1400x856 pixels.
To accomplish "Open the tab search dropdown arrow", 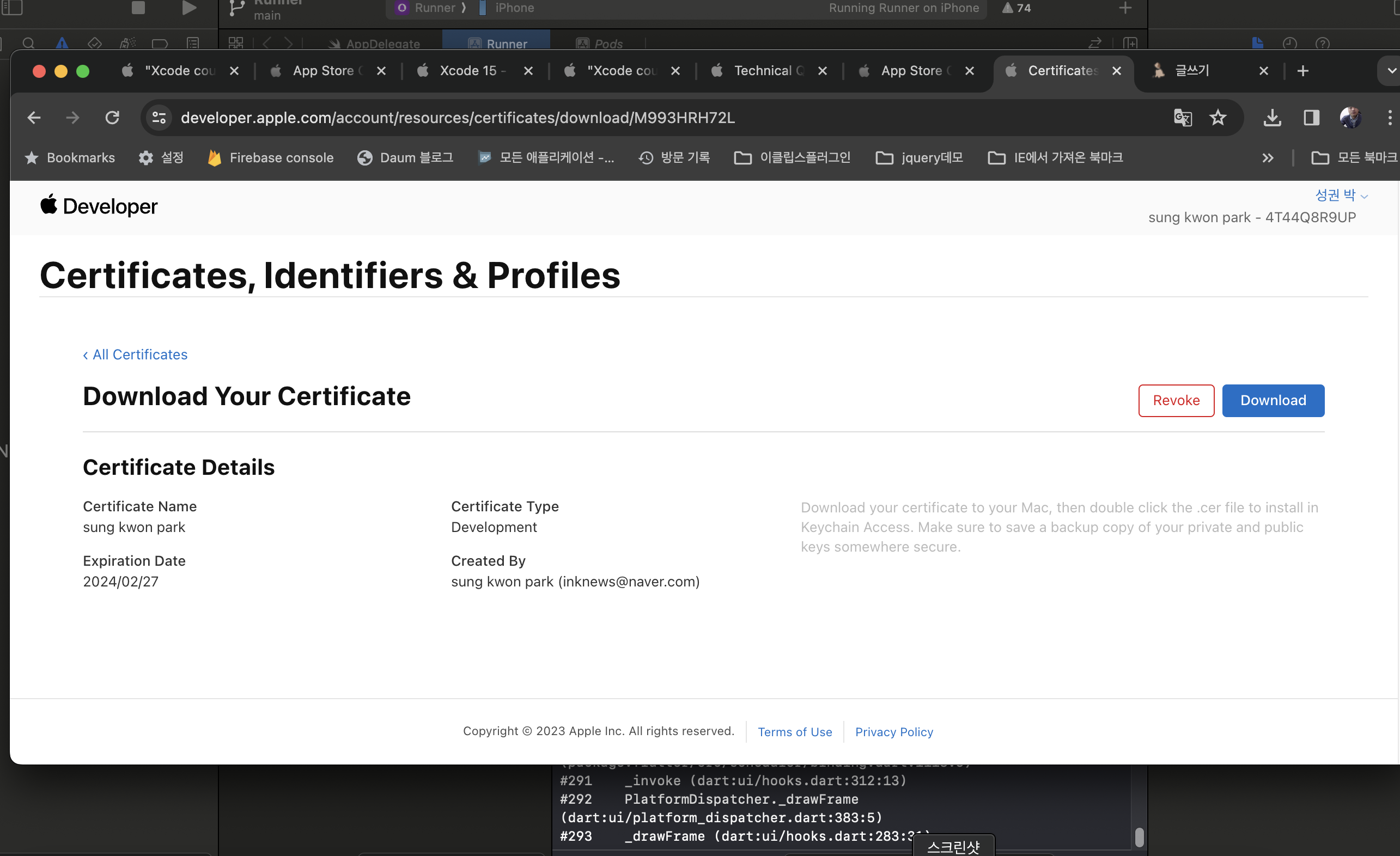I will [1391, 71].
